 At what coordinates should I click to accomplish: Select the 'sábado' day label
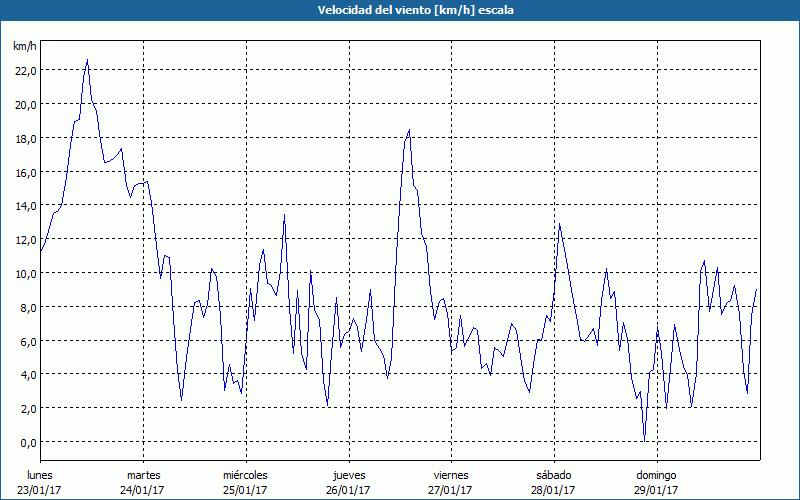click(x=553, y=475)
